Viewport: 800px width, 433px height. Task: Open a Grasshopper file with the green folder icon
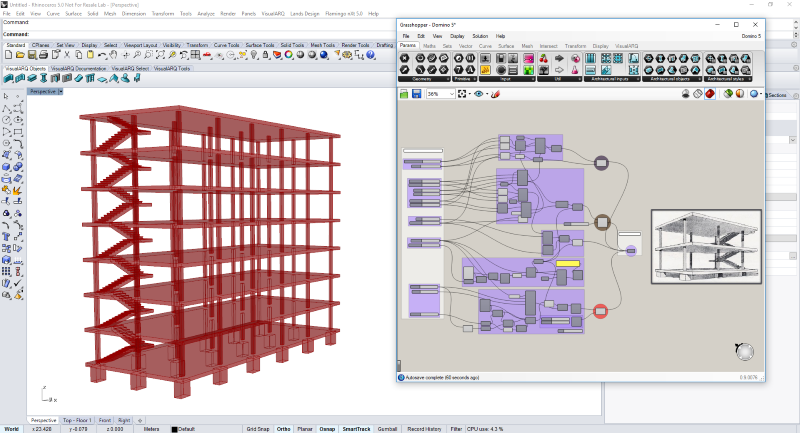405,94
